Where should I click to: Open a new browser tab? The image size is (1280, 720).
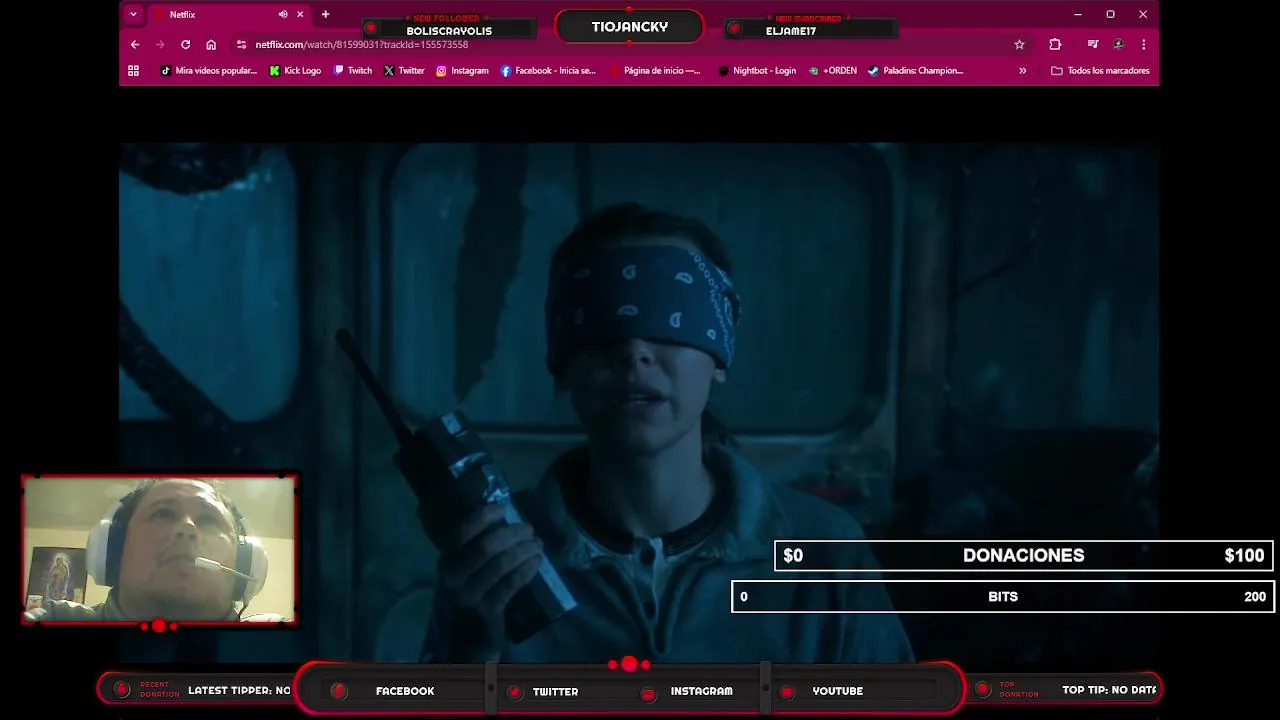tap(325, 14)
